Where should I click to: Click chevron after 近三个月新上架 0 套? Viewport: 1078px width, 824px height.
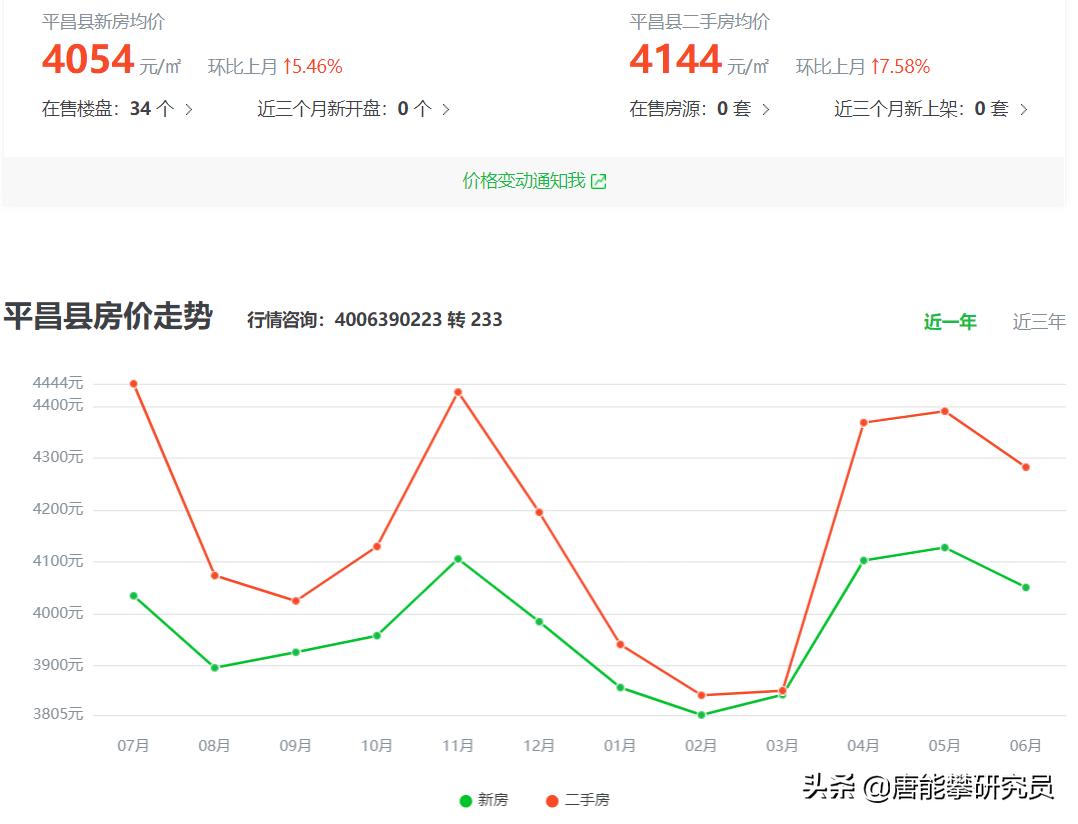[1024, 109]
